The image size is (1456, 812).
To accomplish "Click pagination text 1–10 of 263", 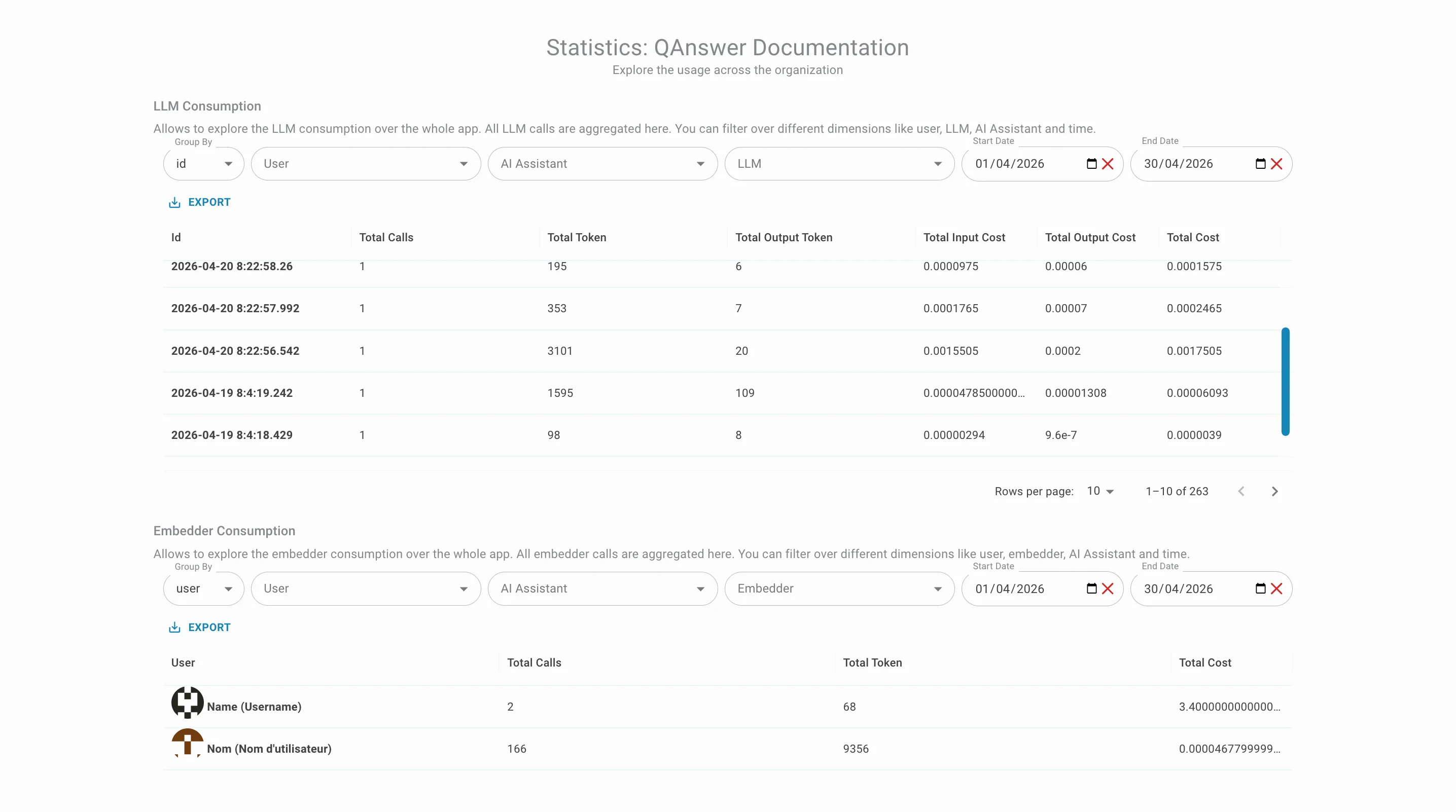I will tap(1177, 492).
